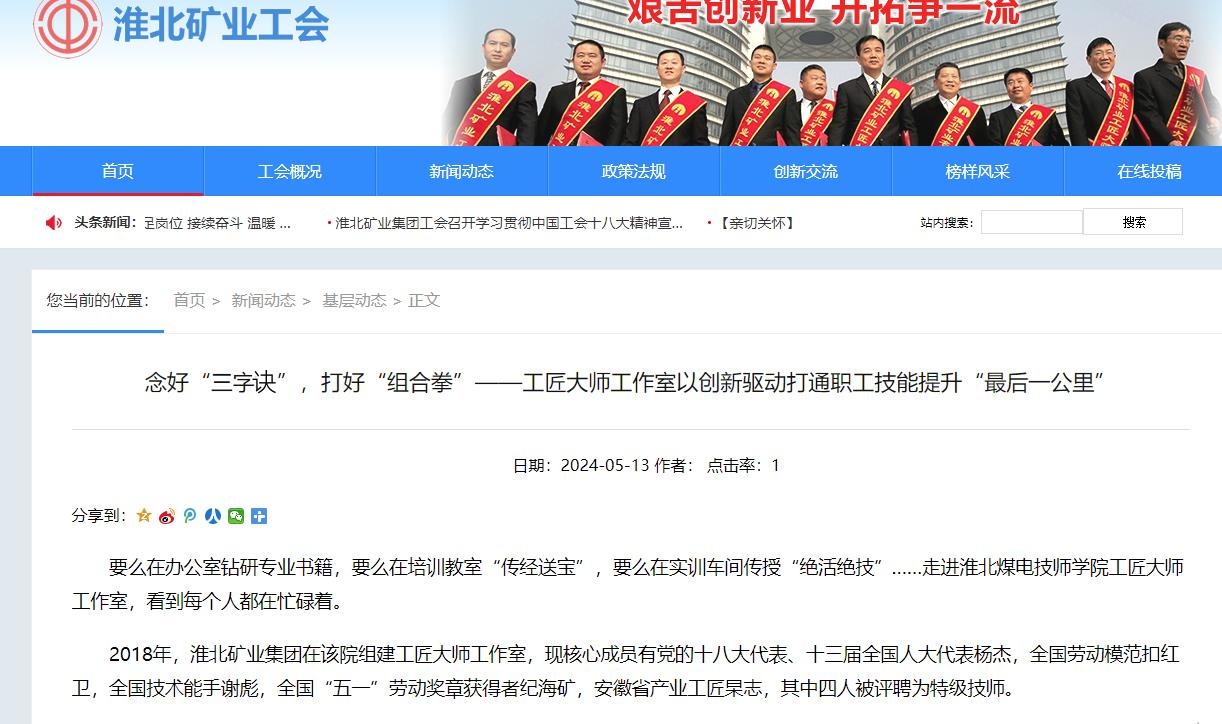1222x724 pixels.
Task: Open the 首页 navigation tab
Action: (118, 171)
